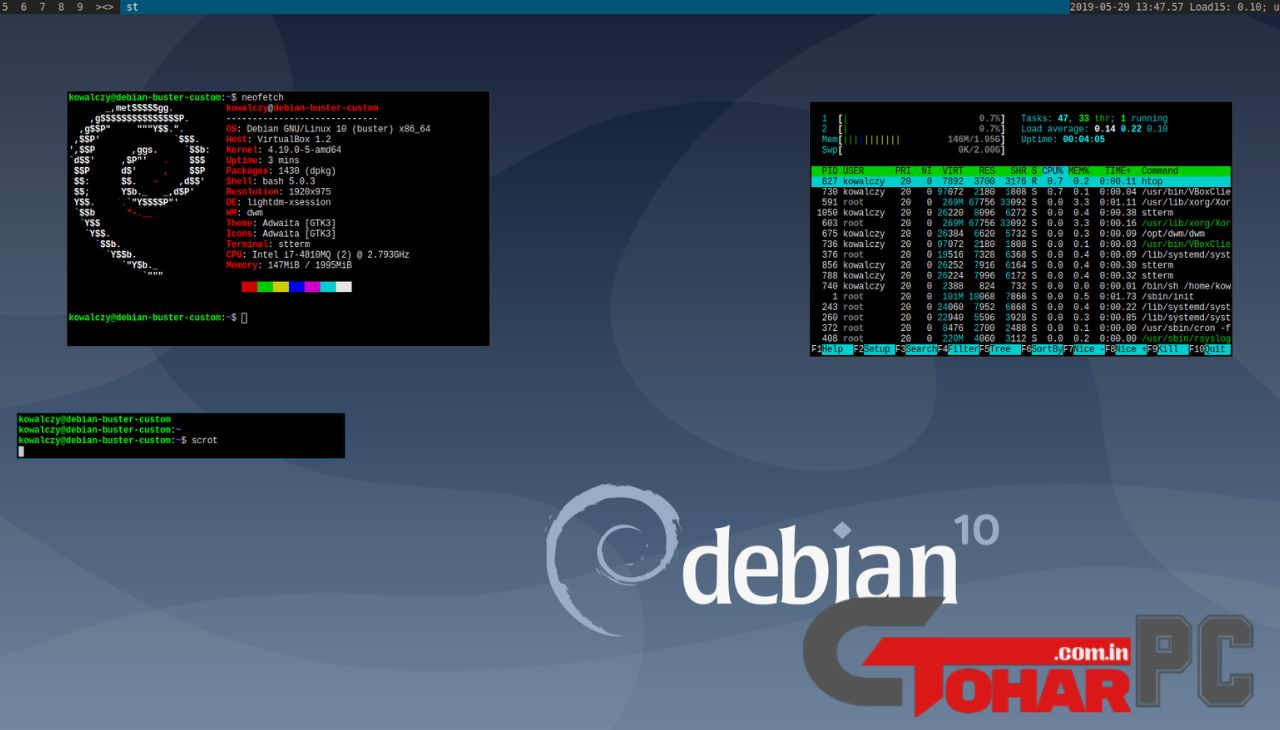Click the yellow color block in neofetch
Image resolution: width=1280 pixels, height=730 pixels.
[x=281, y=287]
